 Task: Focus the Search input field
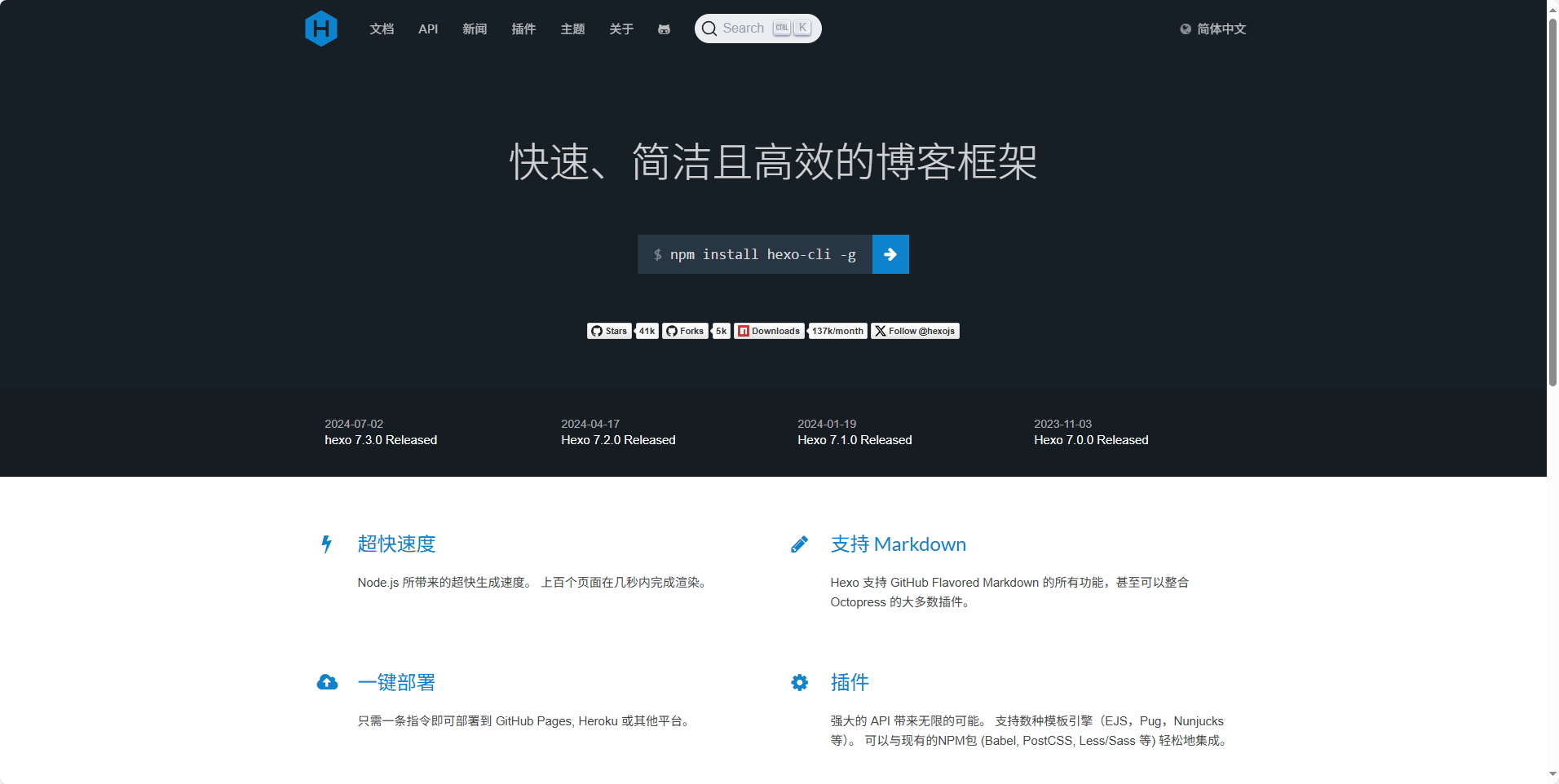click(x=758, y=29)
